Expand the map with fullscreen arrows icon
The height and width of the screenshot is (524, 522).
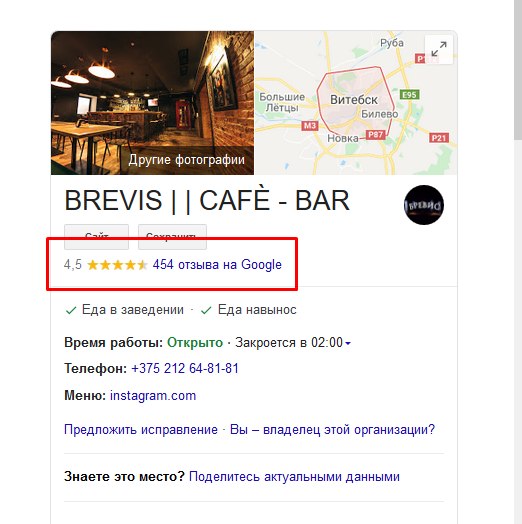(x=439, y=49)
